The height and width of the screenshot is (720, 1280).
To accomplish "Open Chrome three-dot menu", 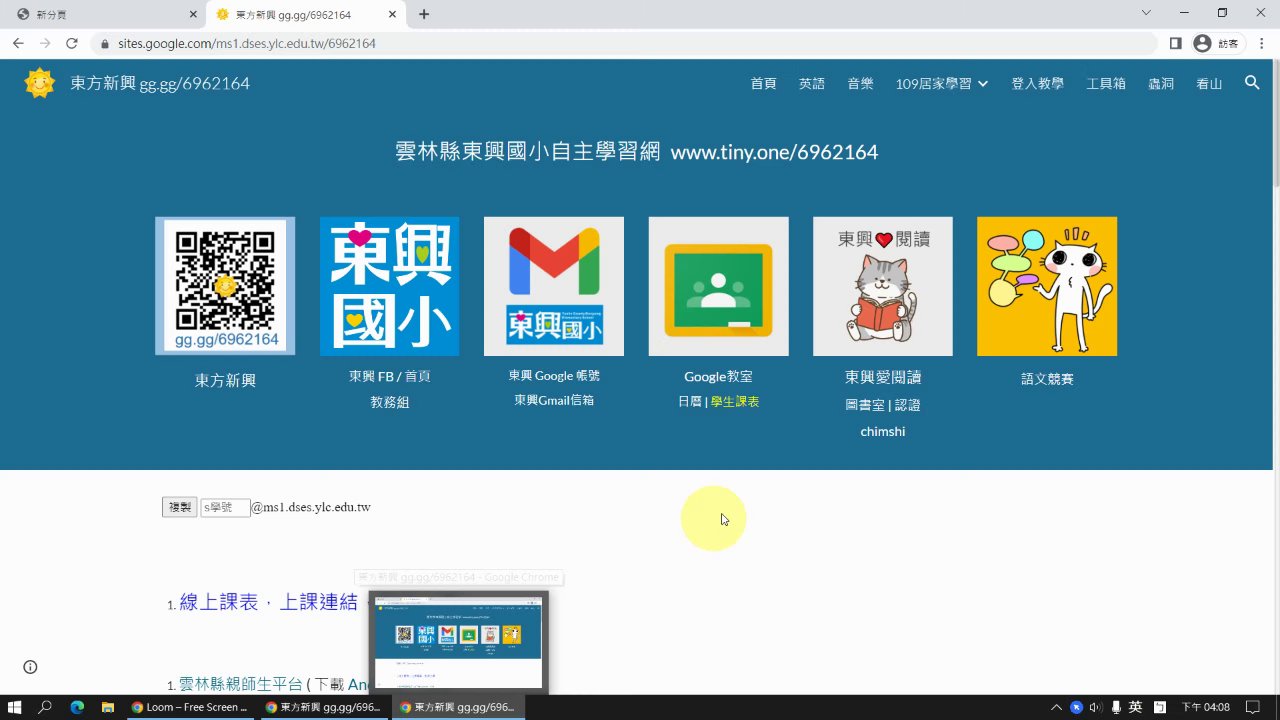I will point(1260,43).
